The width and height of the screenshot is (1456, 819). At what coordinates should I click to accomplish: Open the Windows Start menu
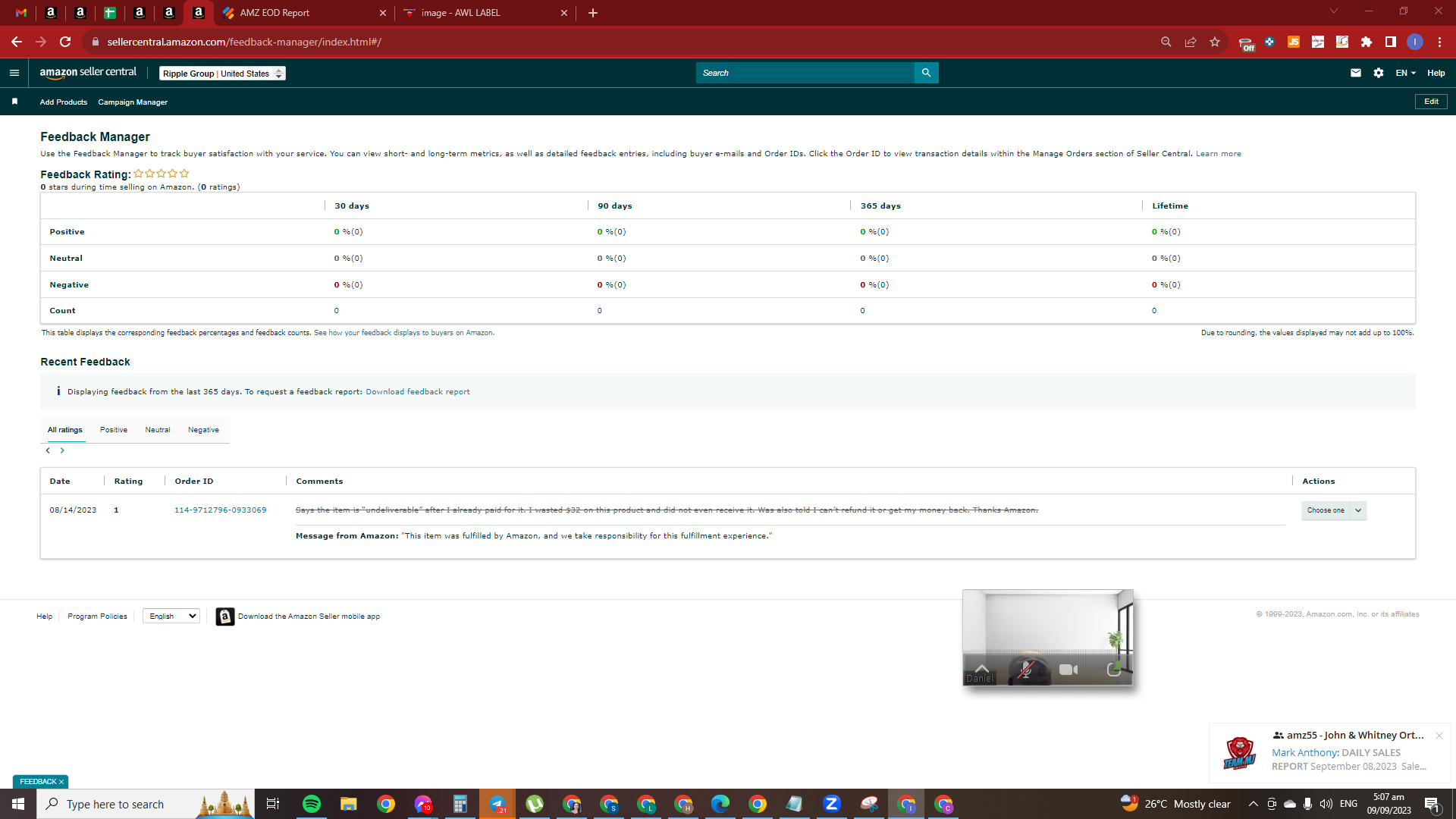18,804
